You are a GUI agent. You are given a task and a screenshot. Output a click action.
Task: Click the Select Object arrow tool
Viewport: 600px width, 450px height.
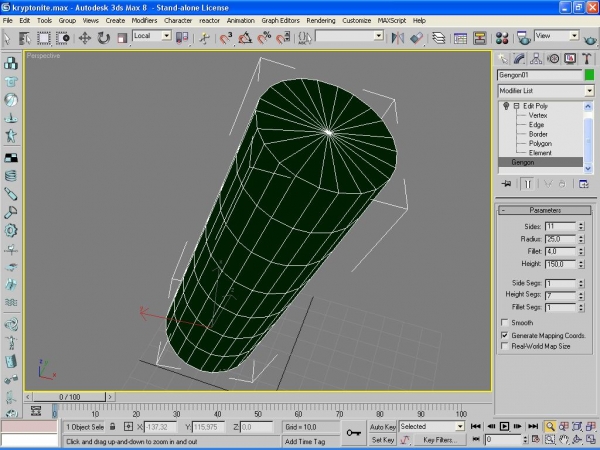pos(7,38)
